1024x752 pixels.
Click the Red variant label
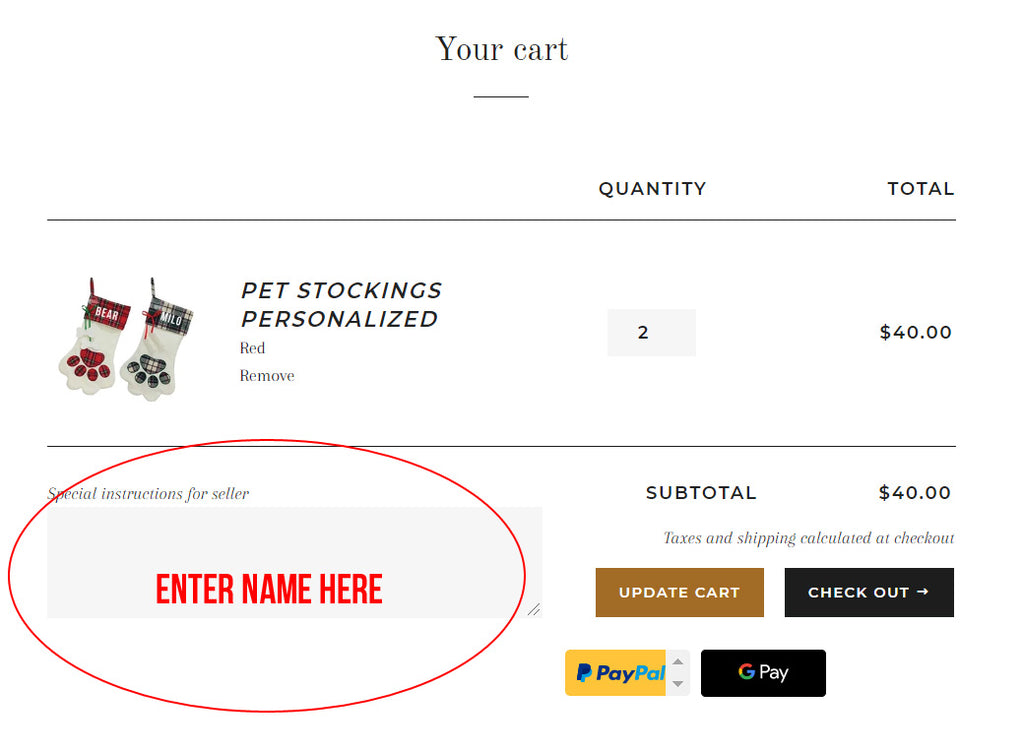click(252, 348)
